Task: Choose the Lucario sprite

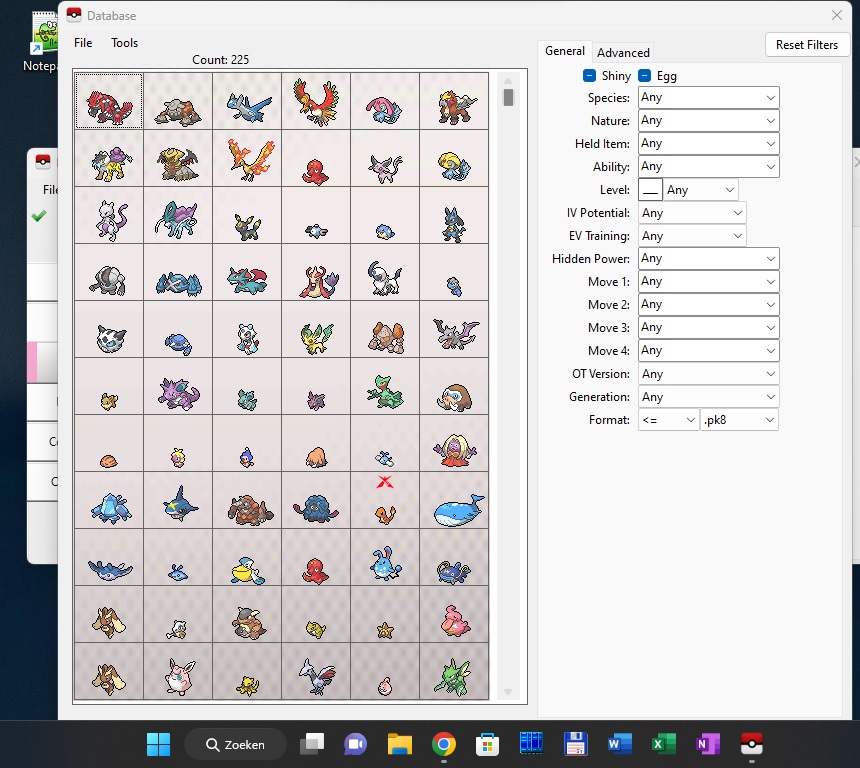Action: tap(454, 216)
